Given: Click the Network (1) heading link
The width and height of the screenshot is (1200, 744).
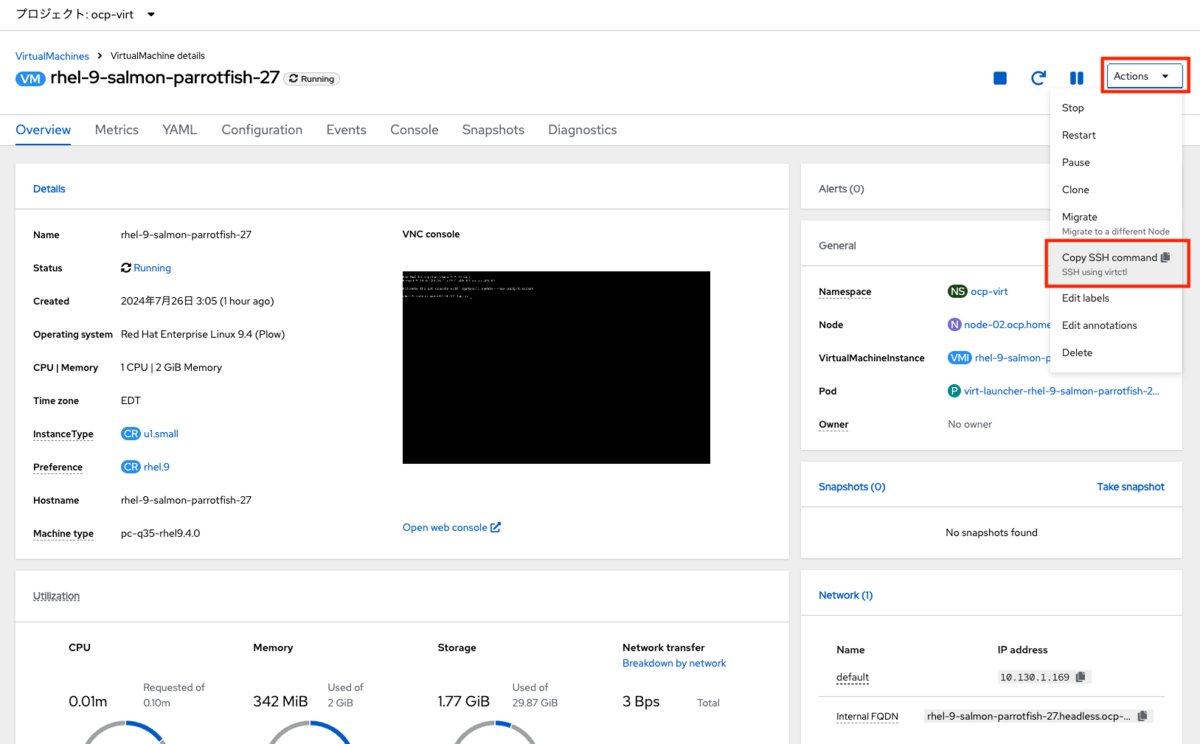Looking at the screenshot, I should (x=846, y=595).
